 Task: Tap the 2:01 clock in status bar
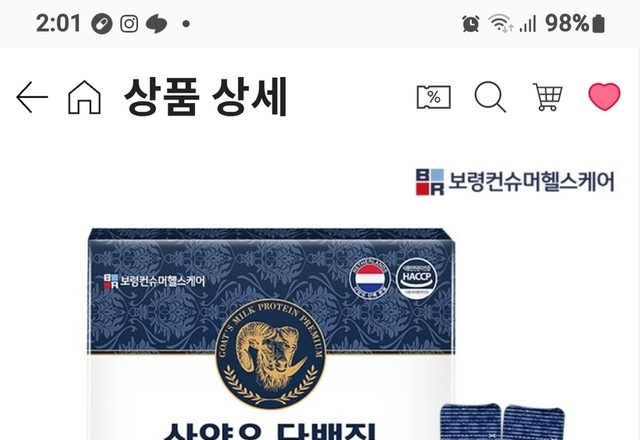tap(58, 23)
